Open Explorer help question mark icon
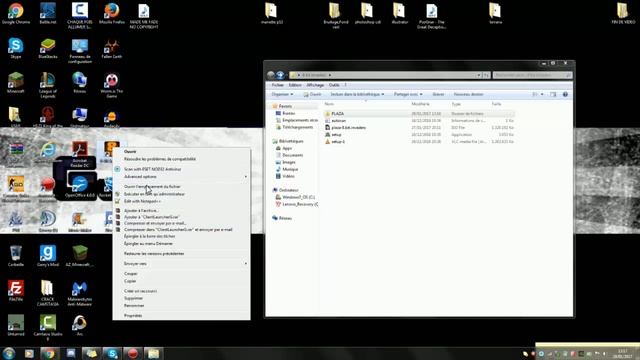 pyautogui.click(x=565, y=94)
